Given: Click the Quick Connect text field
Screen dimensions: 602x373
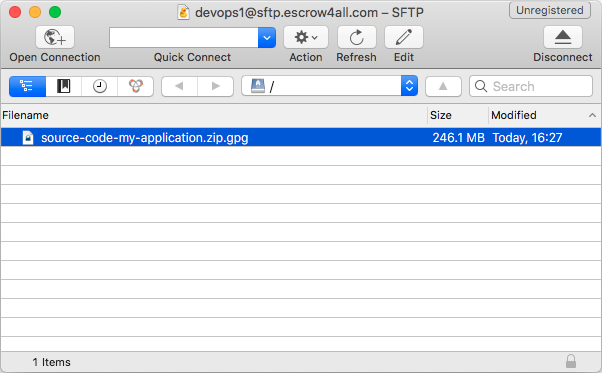Looking at the screenshot, I should tap(184, 38).
